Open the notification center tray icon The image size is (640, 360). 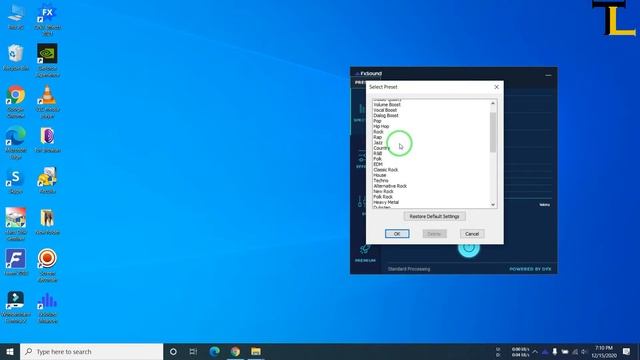pyautogui.click(x=626, y=351)
